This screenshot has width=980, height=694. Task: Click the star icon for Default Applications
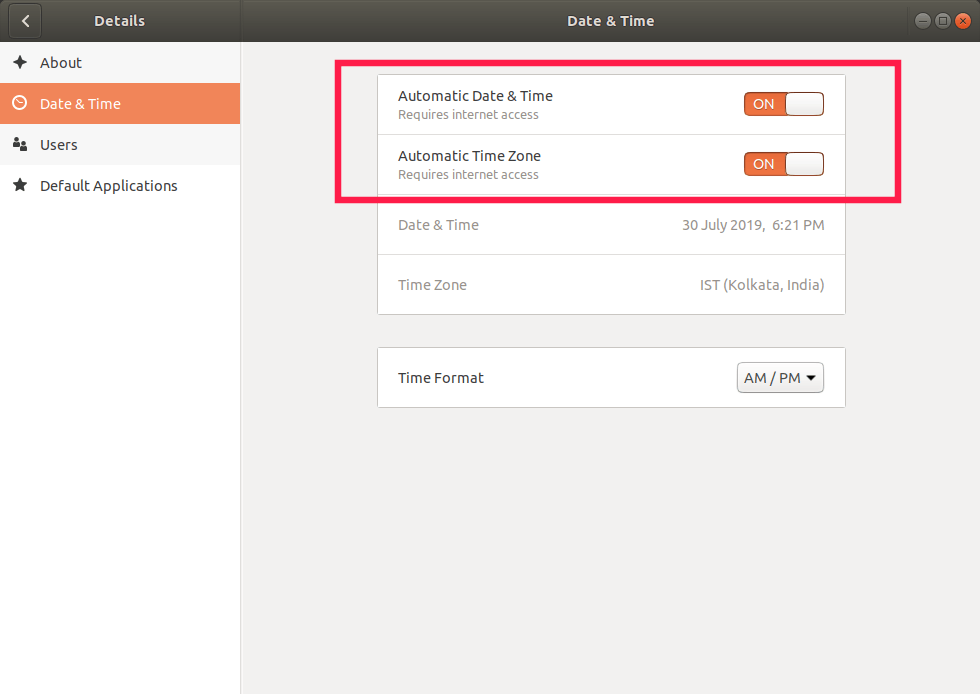[x=20, y=186]
